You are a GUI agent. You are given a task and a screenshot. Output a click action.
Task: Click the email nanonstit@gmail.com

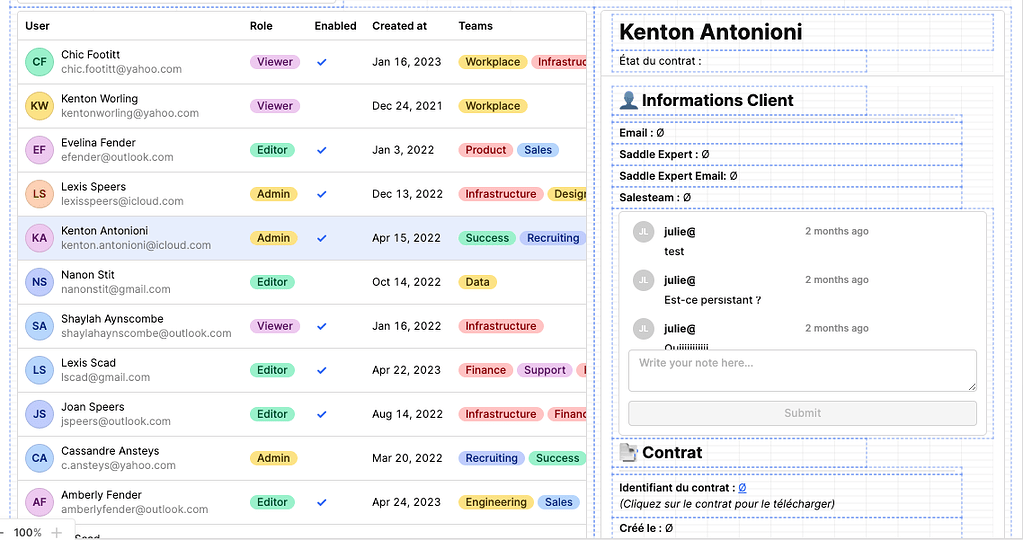point(115,289)
